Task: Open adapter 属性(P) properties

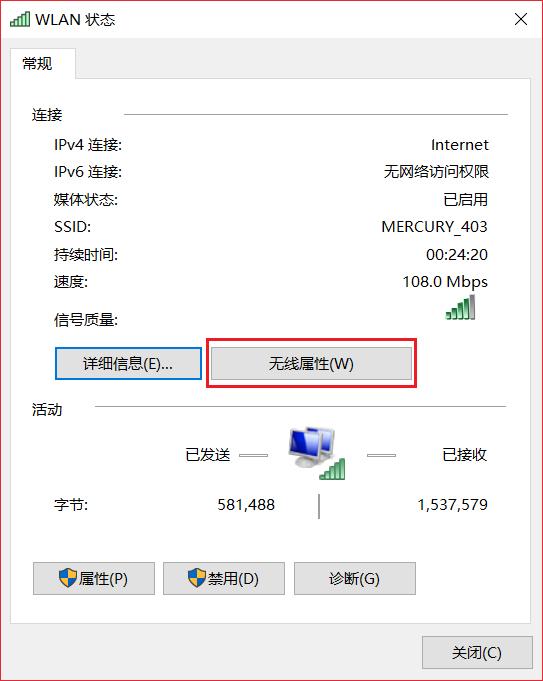Action: pos(94,579)
